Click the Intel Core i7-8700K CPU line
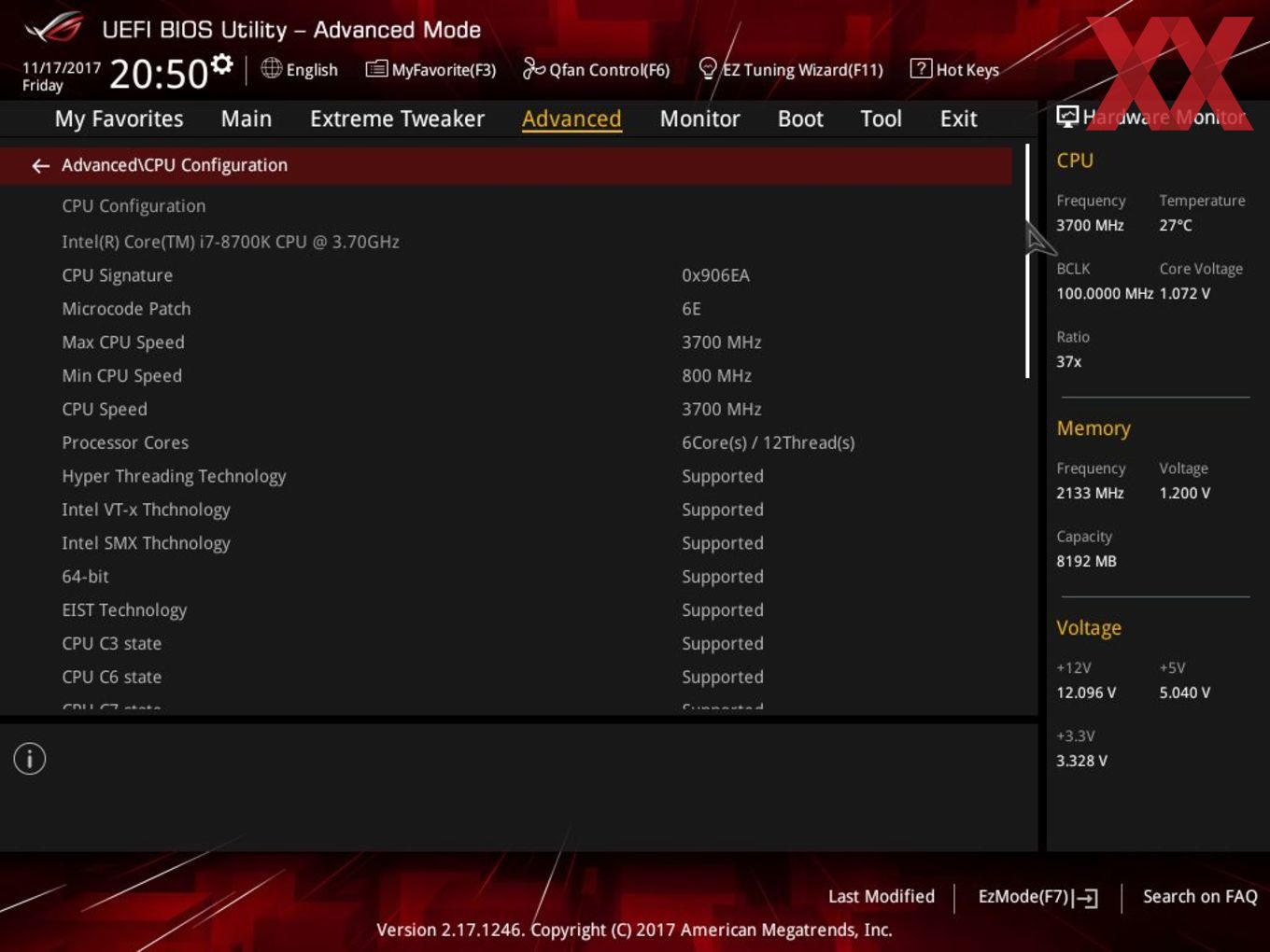The height and width of the screenshot is (952, 1270). [x=231, y=242]
